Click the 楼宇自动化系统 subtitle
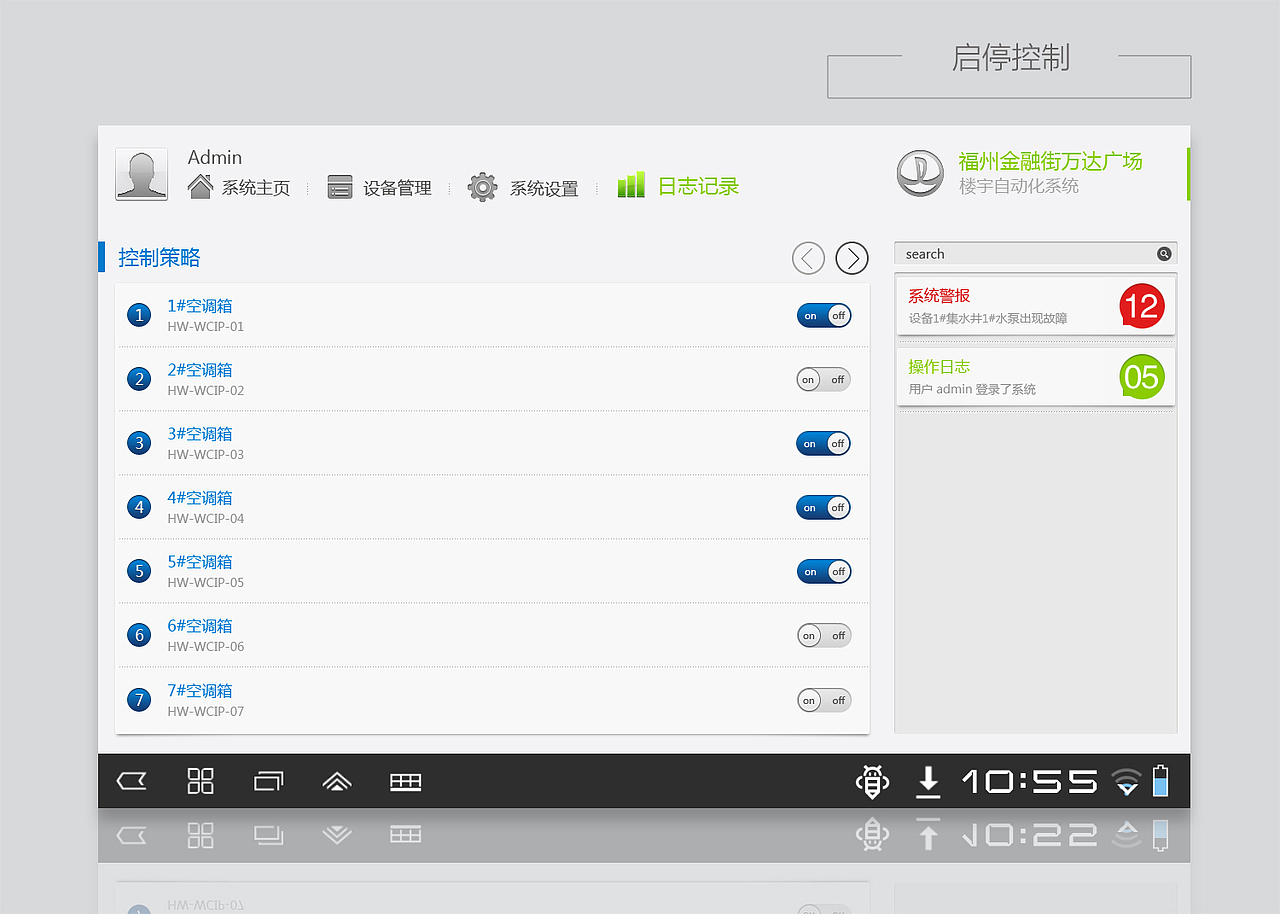This screenshot has height=914, width=1280. click(x=1019, y=187)
